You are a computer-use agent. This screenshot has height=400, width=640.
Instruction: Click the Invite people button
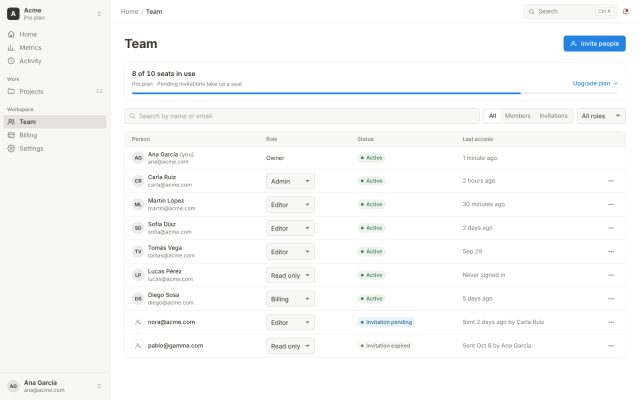coord(594,44)
